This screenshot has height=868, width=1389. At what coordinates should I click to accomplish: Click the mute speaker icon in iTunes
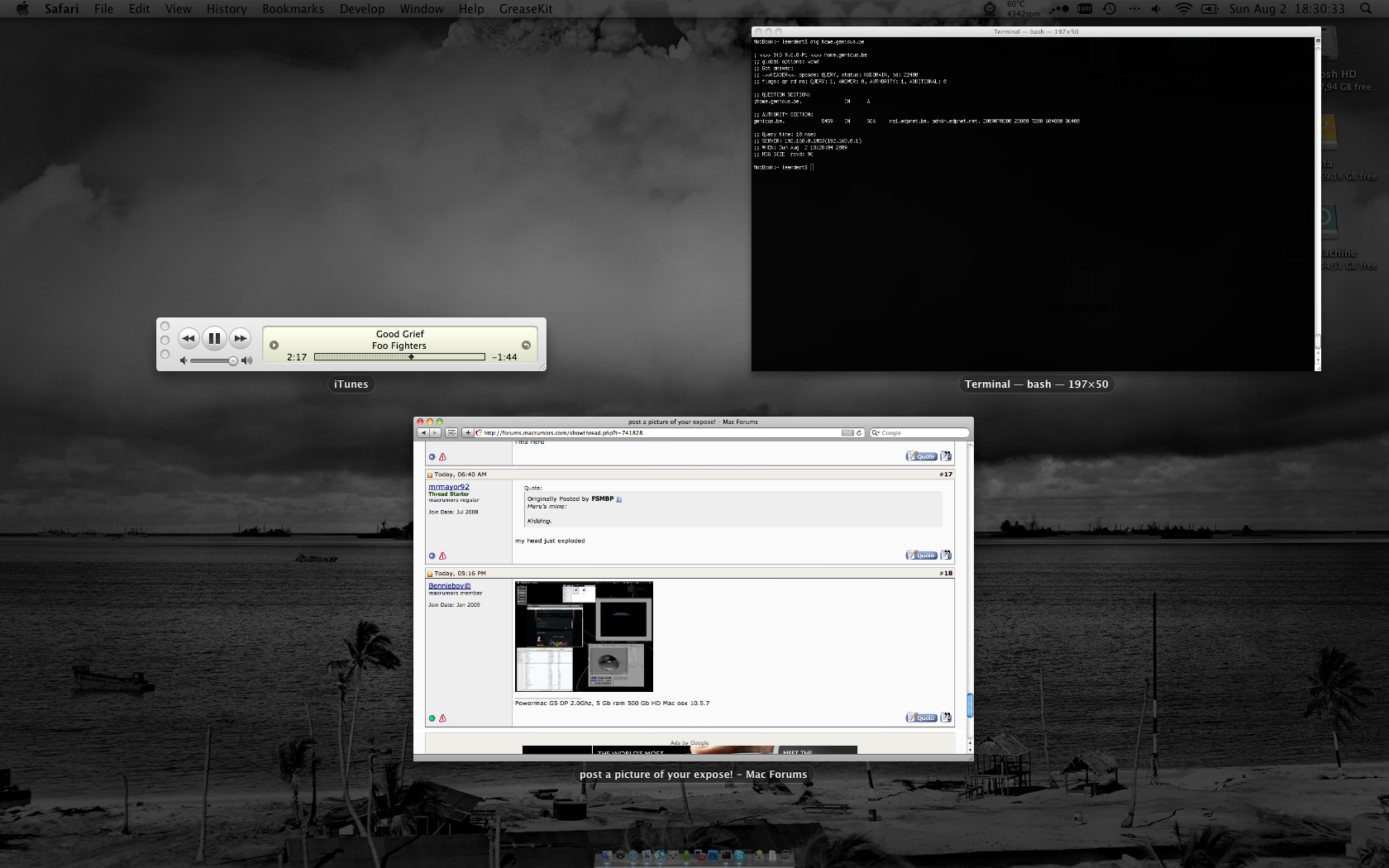(x=184, y=360)
